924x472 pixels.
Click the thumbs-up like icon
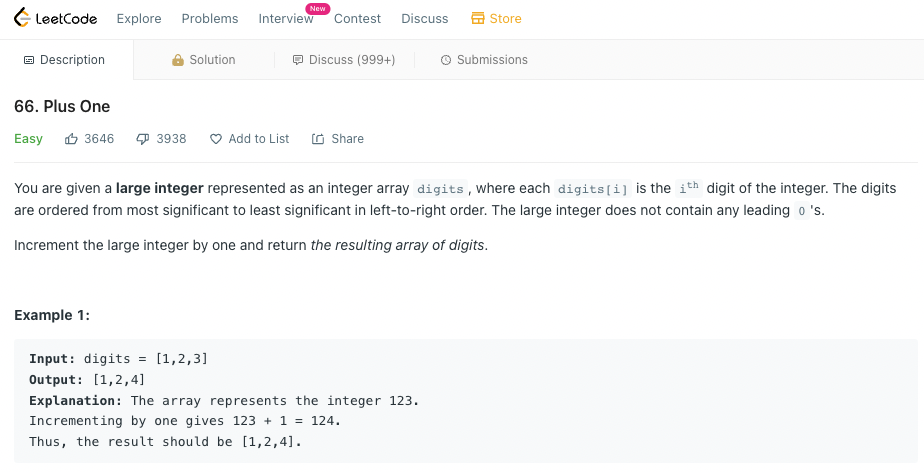pyautogui.click(x=71, y=139)
